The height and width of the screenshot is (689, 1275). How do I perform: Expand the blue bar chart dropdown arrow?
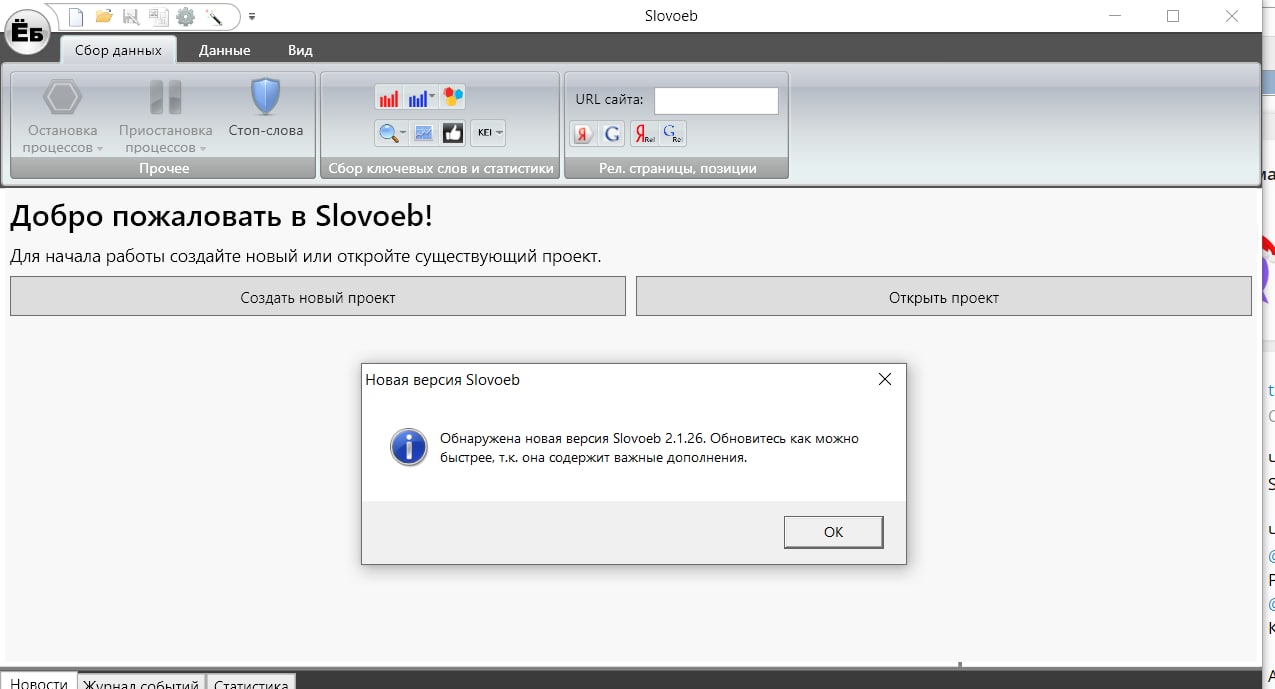[x=432, y=98]
